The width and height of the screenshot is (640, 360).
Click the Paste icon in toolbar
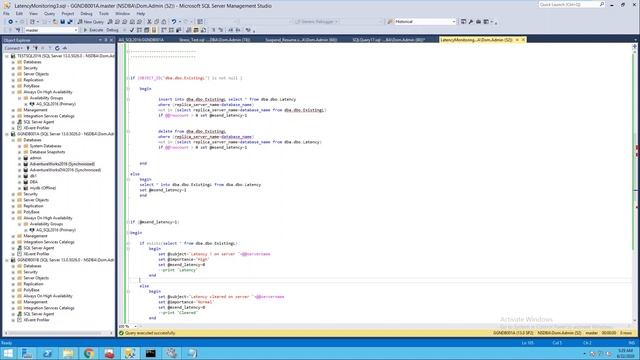(164, 22)
